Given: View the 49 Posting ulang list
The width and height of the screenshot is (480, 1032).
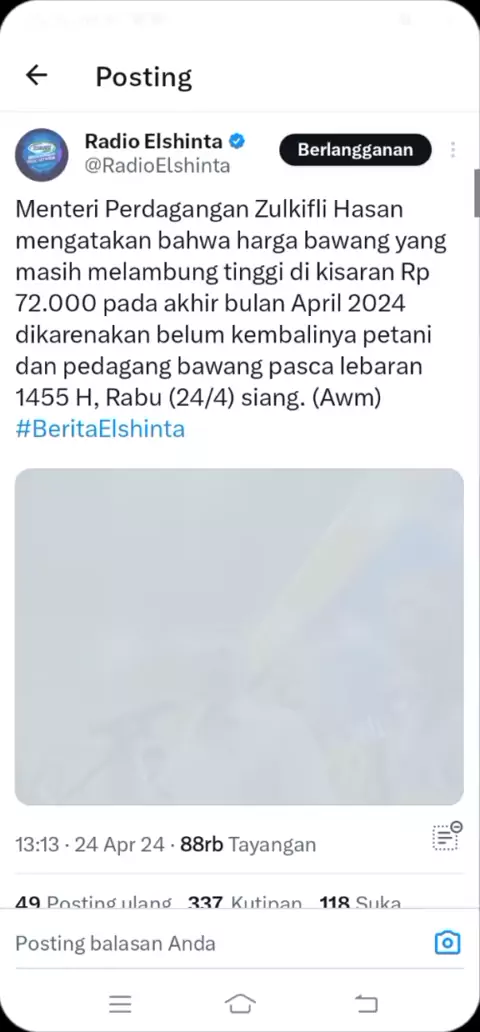Looking at the screenshot, I should (x=93, y=902).
